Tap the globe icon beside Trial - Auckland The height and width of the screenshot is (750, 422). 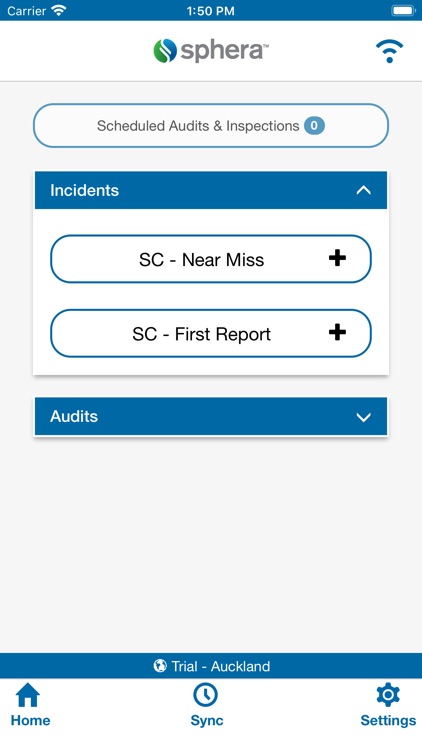point(160,665)
